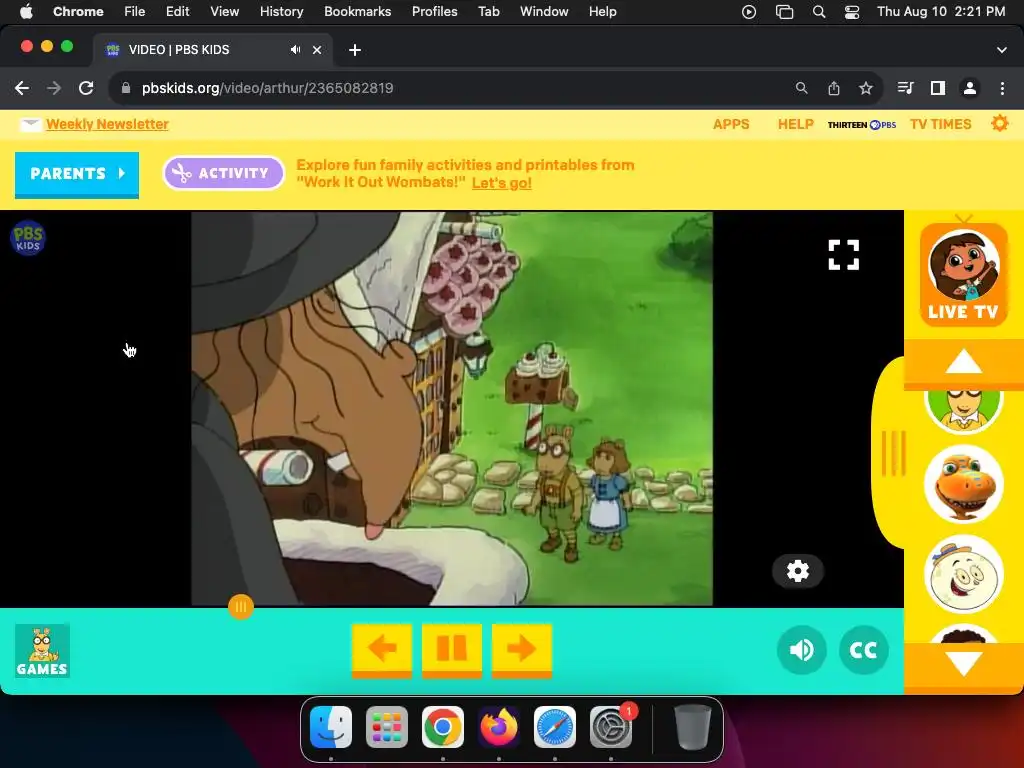Open the HELP link

[x=795, y=124]
